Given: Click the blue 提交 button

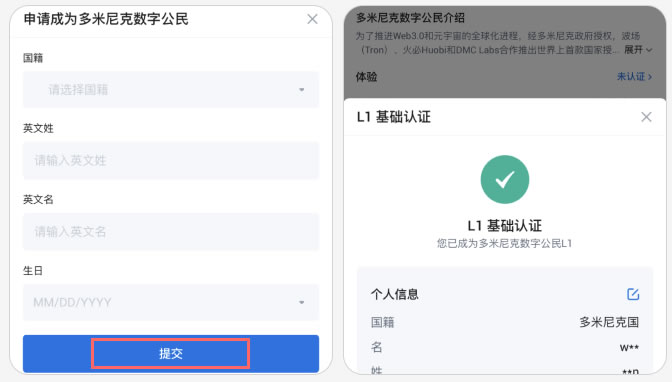Looking at the screenshot, I should pos(171,354).
